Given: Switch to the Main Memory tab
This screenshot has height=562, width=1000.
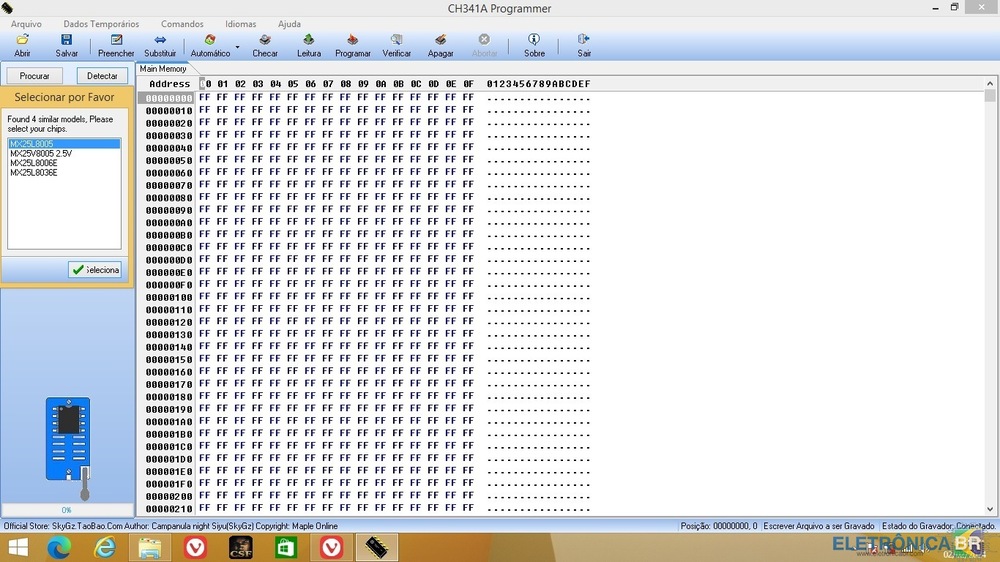Looking at the screenshot, I should (163, 69).
